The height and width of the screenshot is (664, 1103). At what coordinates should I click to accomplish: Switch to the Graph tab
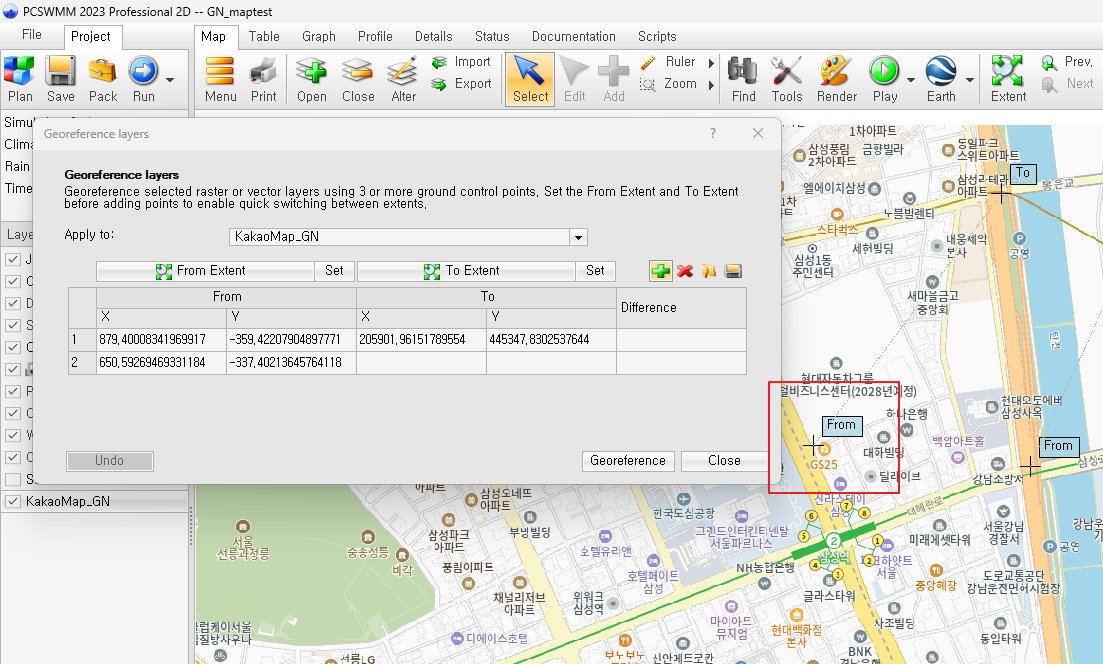tap(319, 37)
